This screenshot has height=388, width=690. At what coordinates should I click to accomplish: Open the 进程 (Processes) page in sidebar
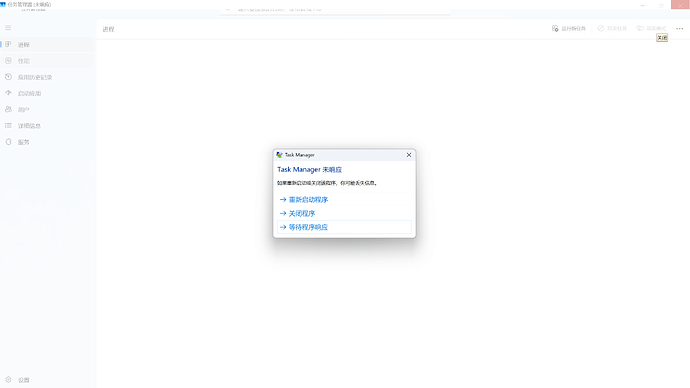47,44
